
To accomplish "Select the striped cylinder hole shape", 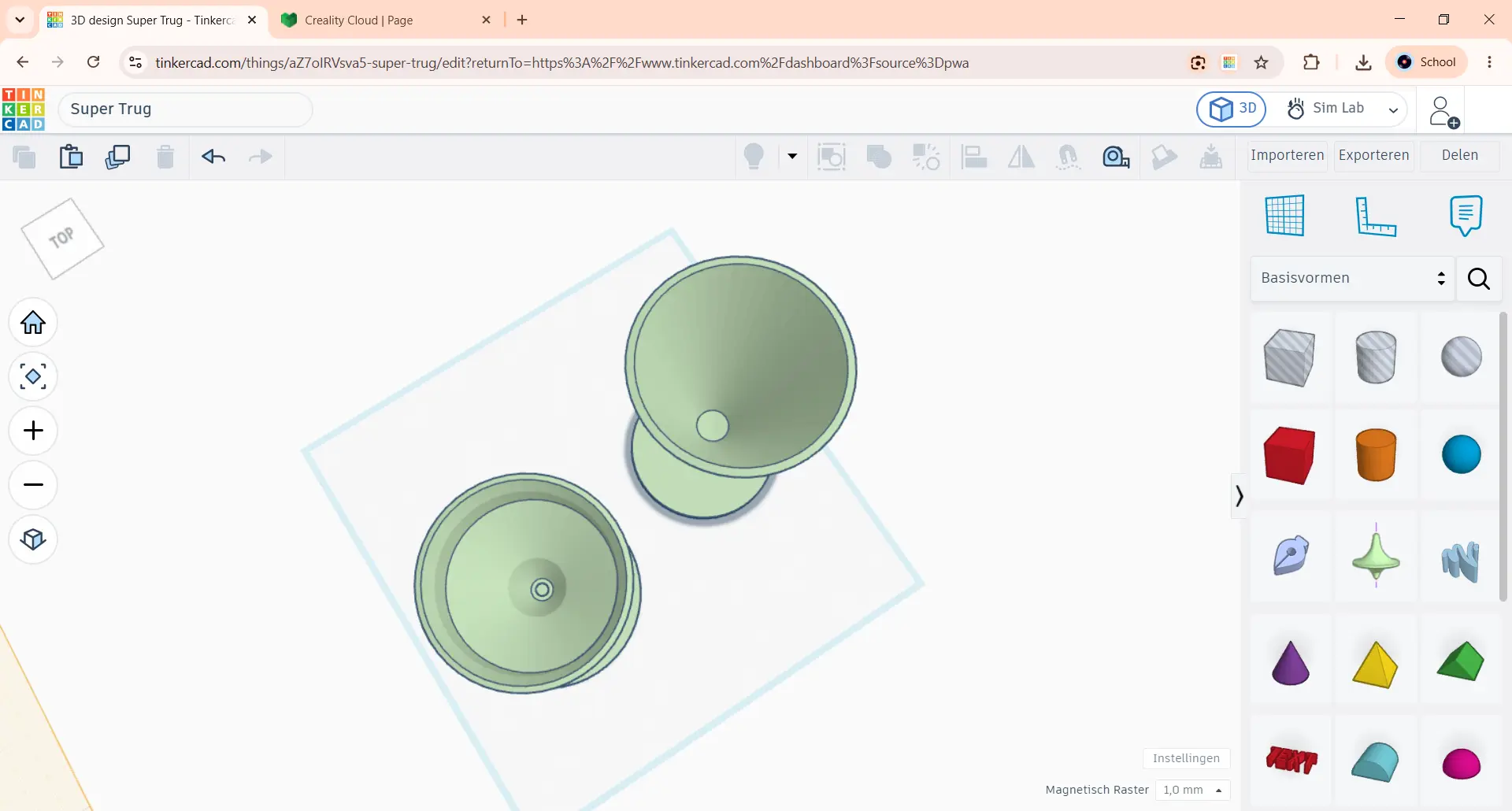I will 1376,357.
